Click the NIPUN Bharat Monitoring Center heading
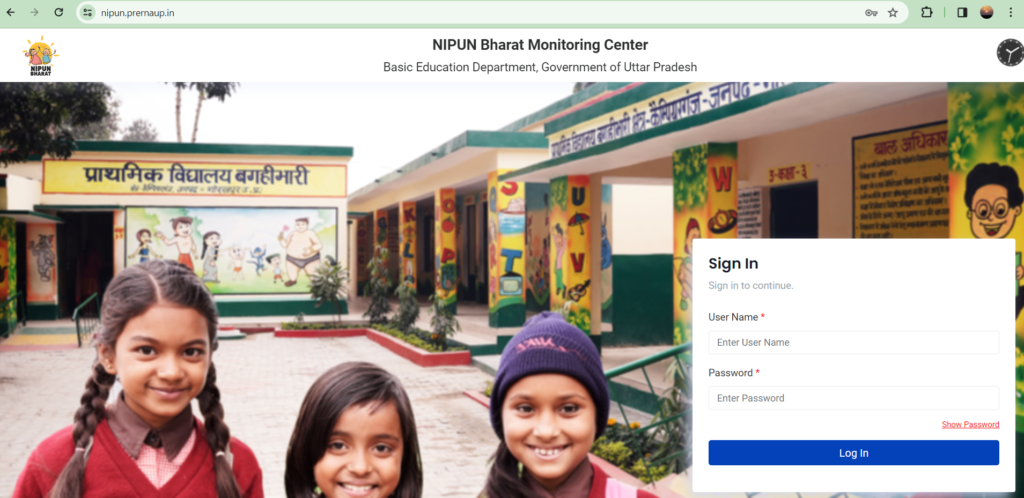The image size is (1024, 498). [x=540, y=45]
